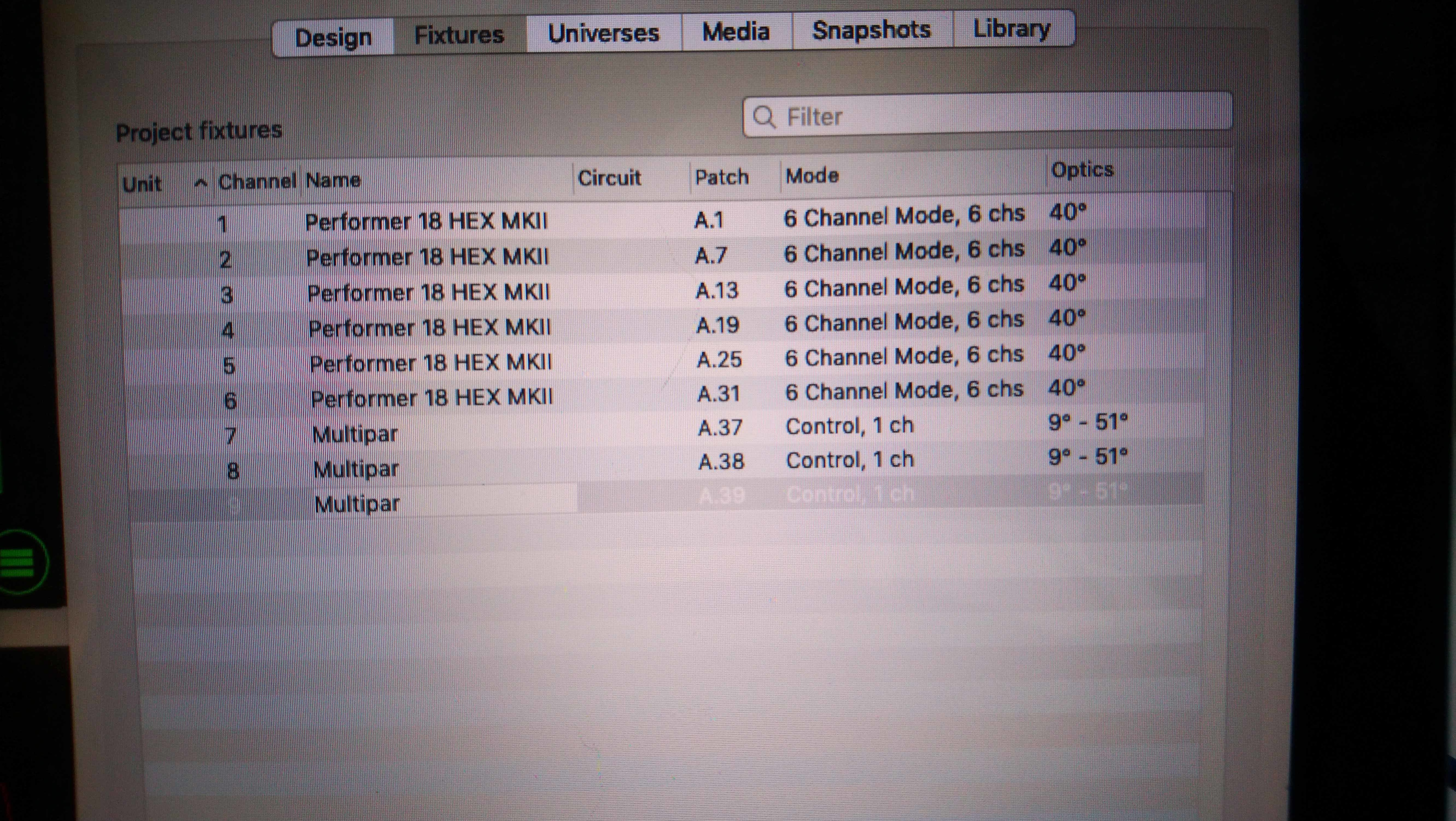Sort by the Mode column header

click(812, 176)
